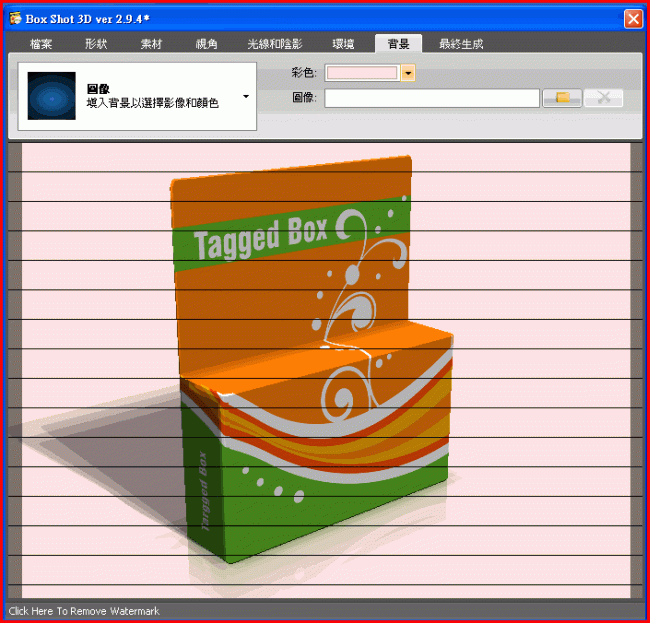The image size is (650, 623).
Task: Click the 圖像 background type description text
Action: pyautogui.click(x=150, y=102)
